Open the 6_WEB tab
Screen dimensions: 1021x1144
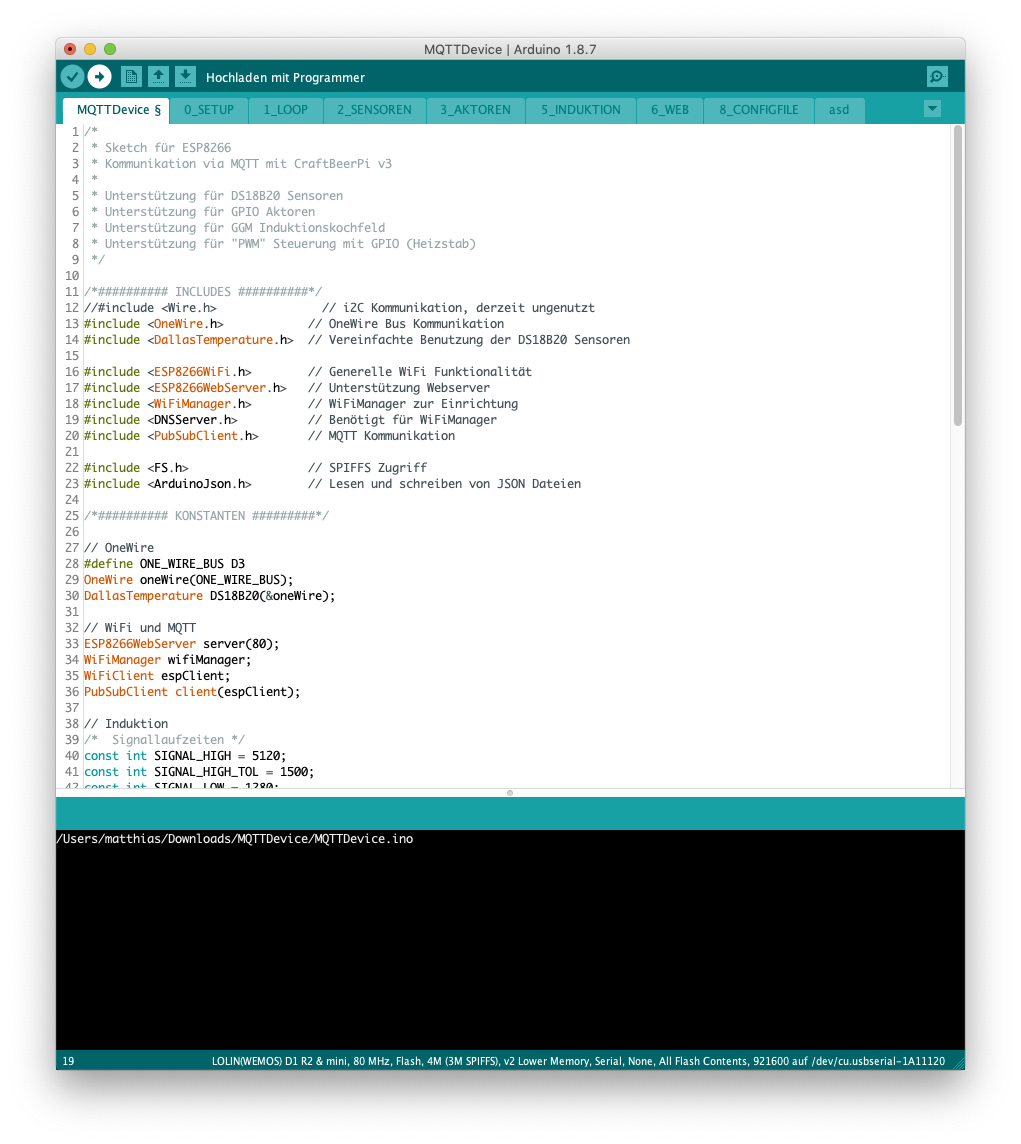click(670, 110)
